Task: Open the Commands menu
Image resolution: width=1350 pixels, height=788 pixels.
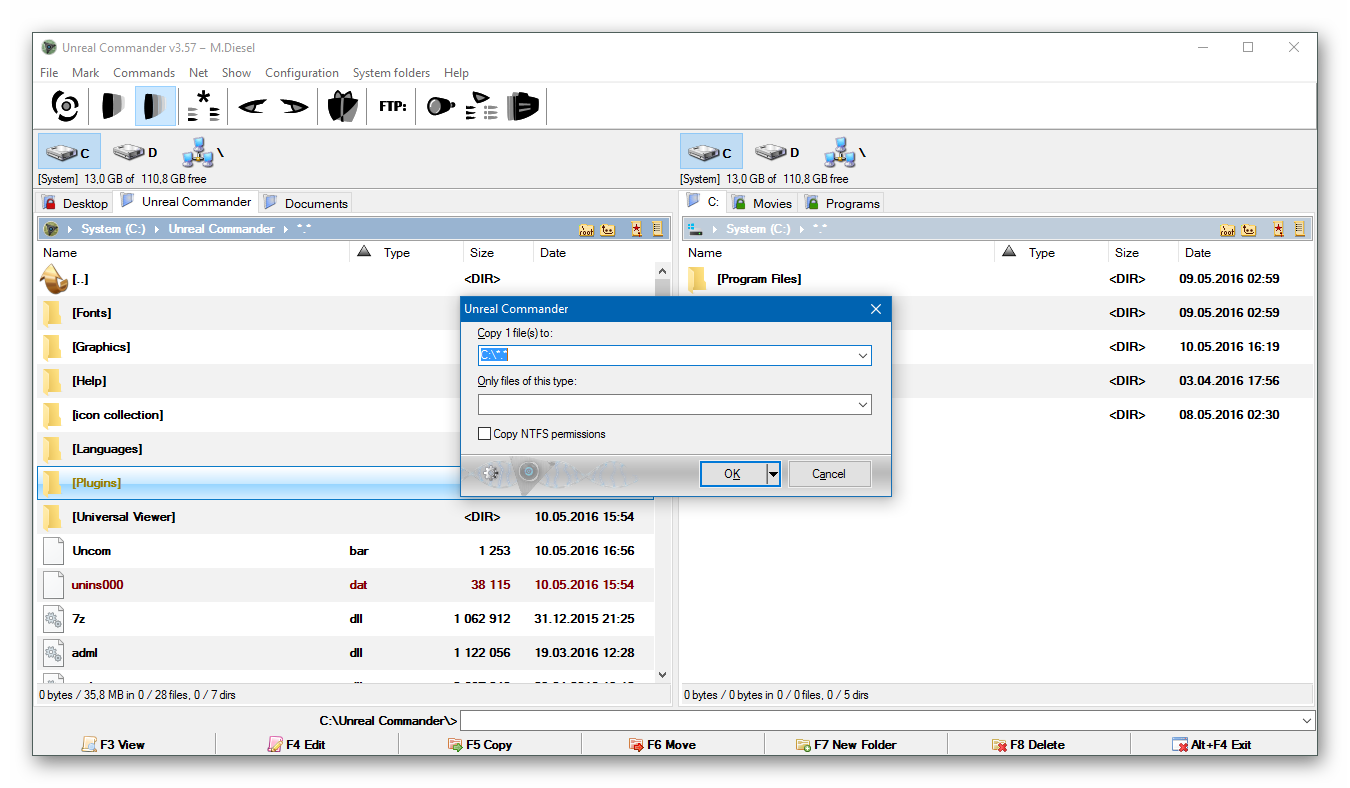Action: 144,73
